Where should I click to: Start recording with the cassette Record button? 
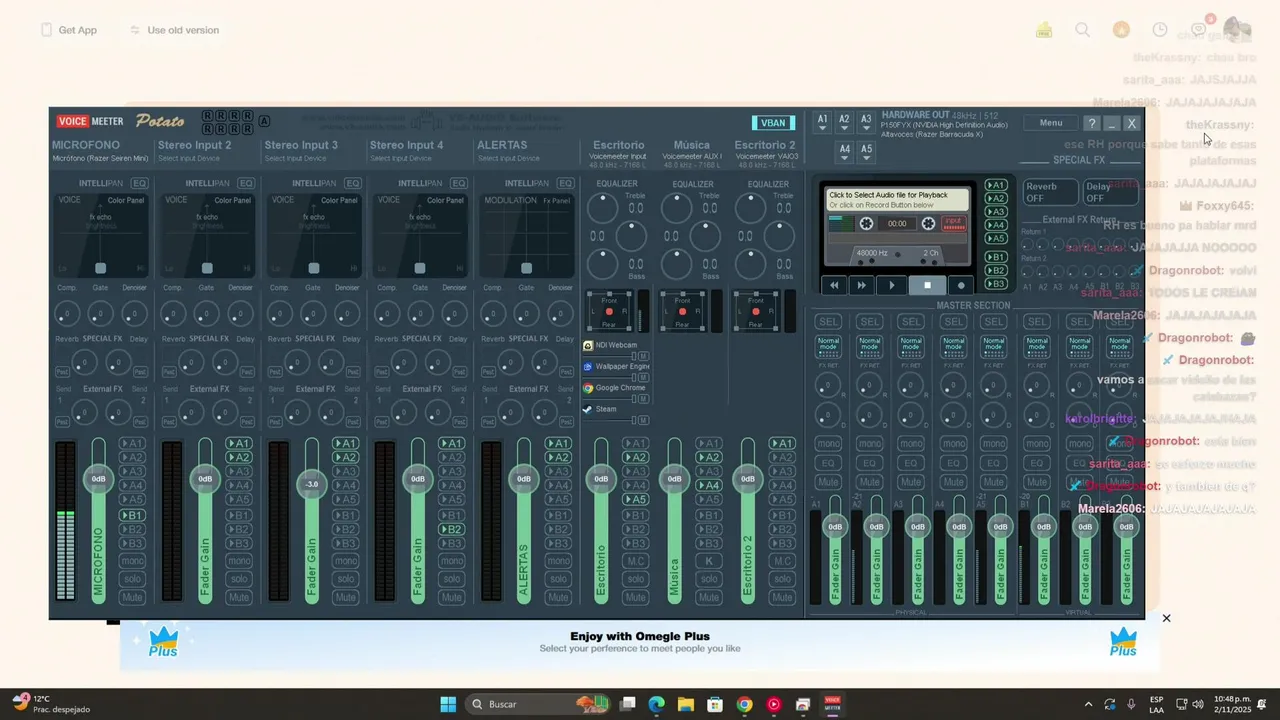(x=961, y=285)
